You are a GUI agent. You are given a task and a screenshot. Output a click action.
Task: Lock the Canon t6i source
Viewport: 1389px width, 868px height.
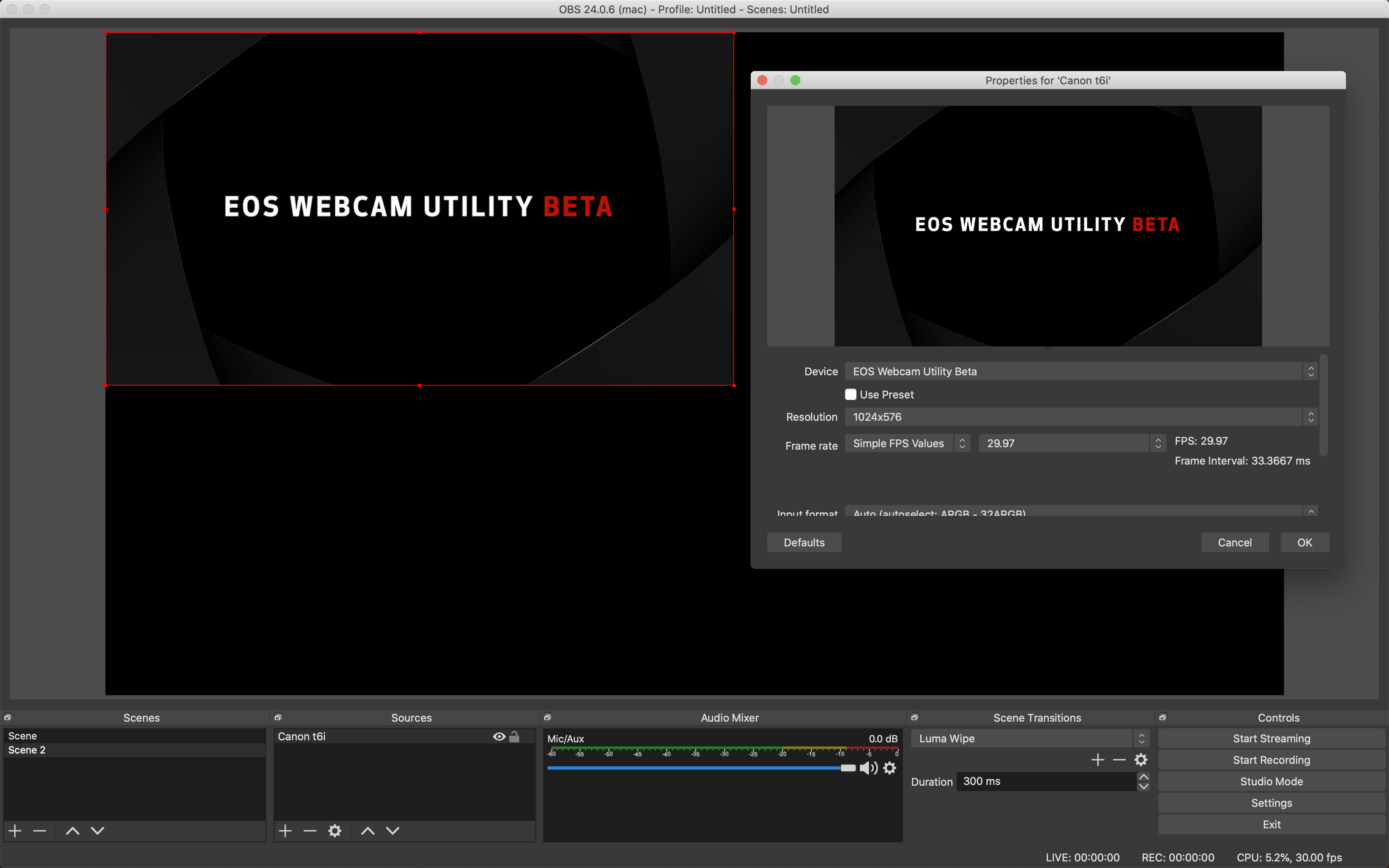pyautogui.click(x=514, y=737)
